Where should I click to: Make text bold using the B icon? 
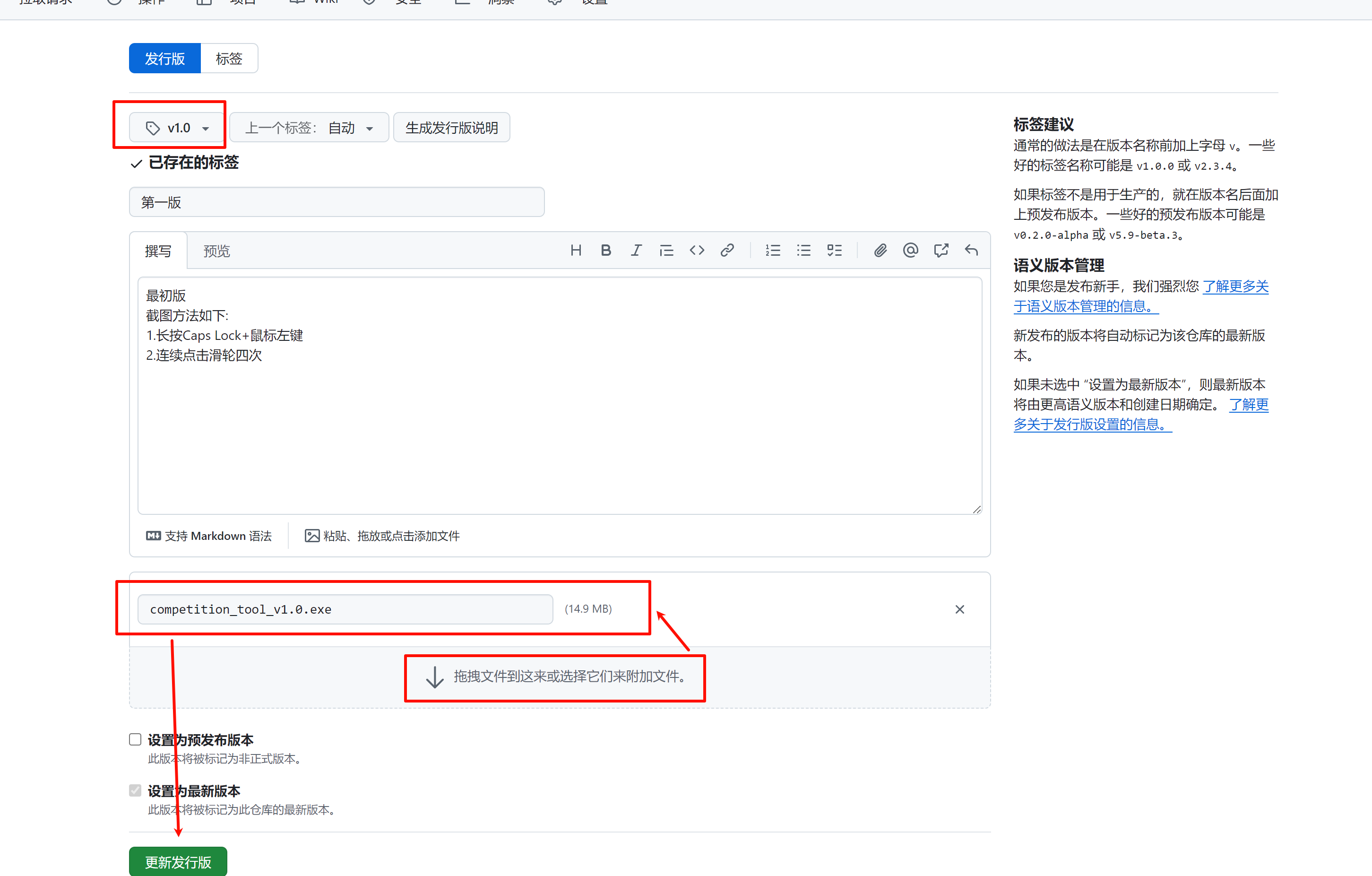coord(606,250)
